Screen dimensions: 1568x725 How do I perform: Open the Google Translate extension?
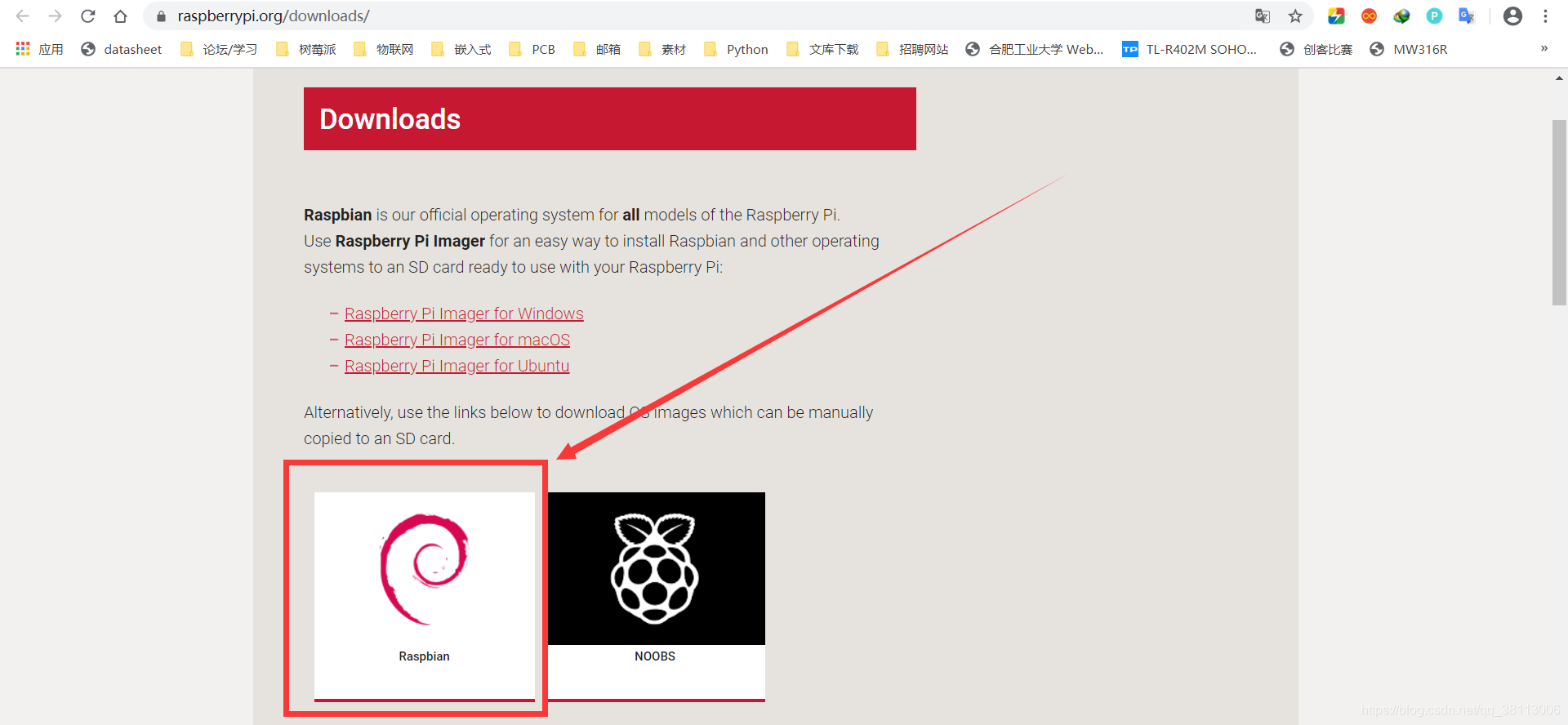coord(1467,16)
